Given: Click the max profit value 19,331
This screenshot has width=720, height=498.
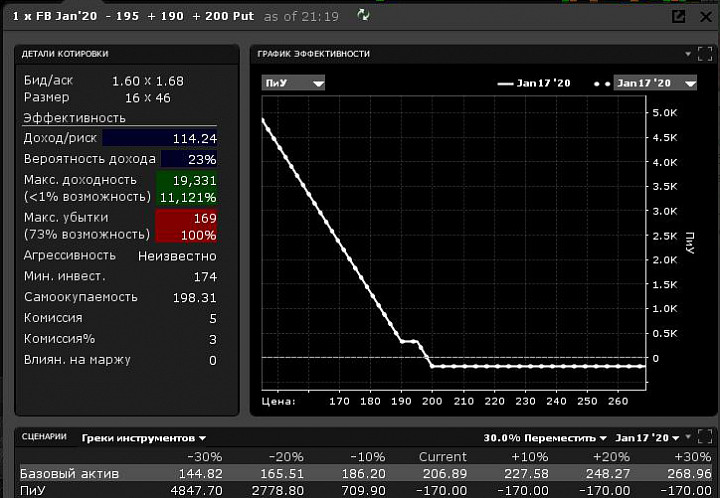Looking at the screenshot, I should click(x=195, y=181).
